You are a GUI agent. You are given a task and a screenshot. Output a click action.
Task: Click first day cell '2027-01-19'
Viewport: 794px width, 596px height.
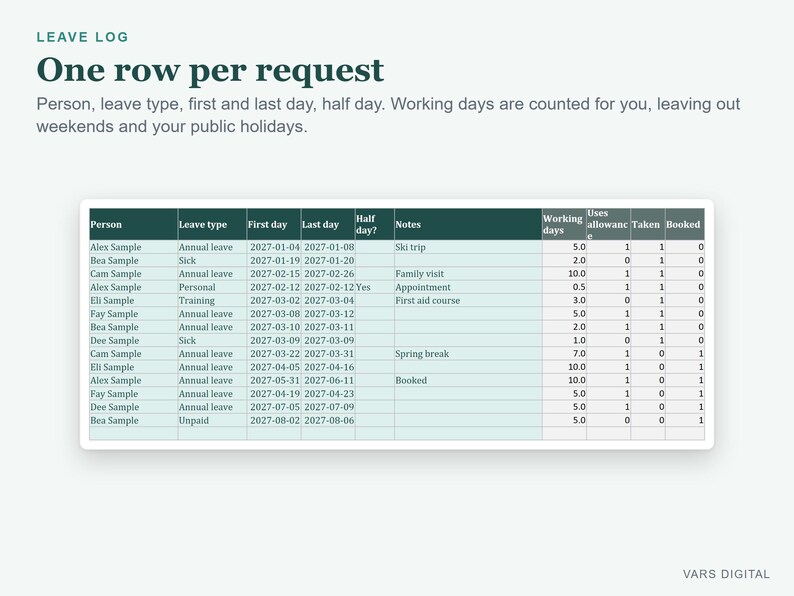pos(274,260)
